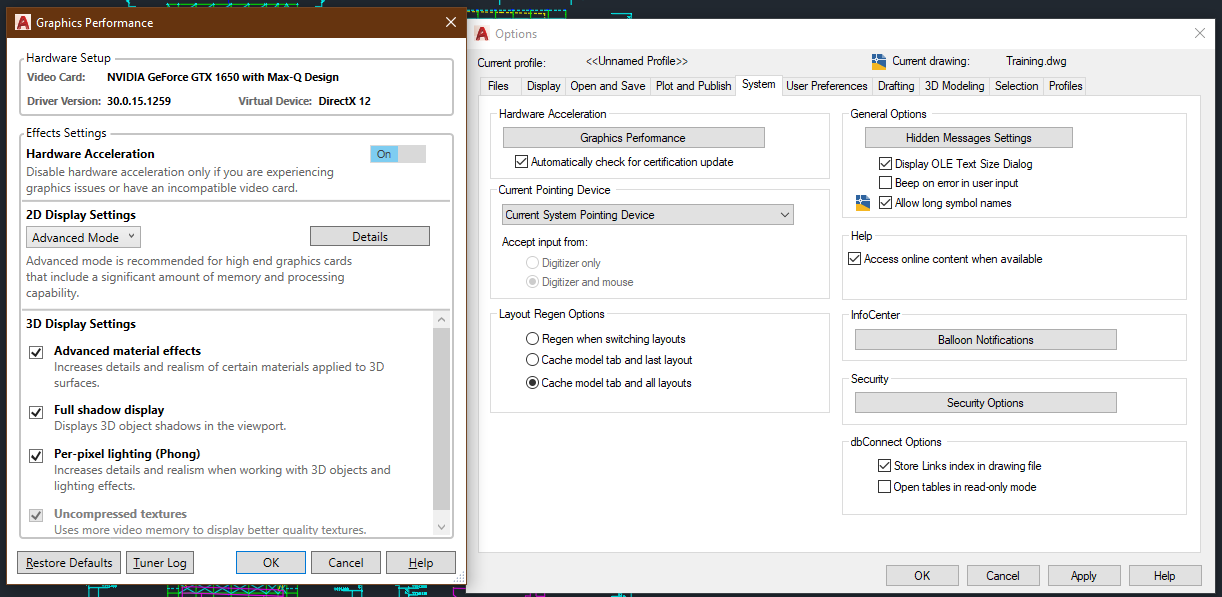The image size is (1222, 597).
Task: Select the System tab
Action: coord(758,85)
